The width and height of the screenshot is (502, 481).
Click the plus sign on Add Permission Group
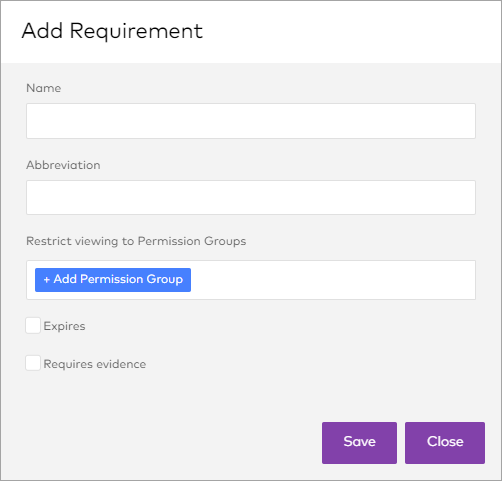[x=47, y=280]
